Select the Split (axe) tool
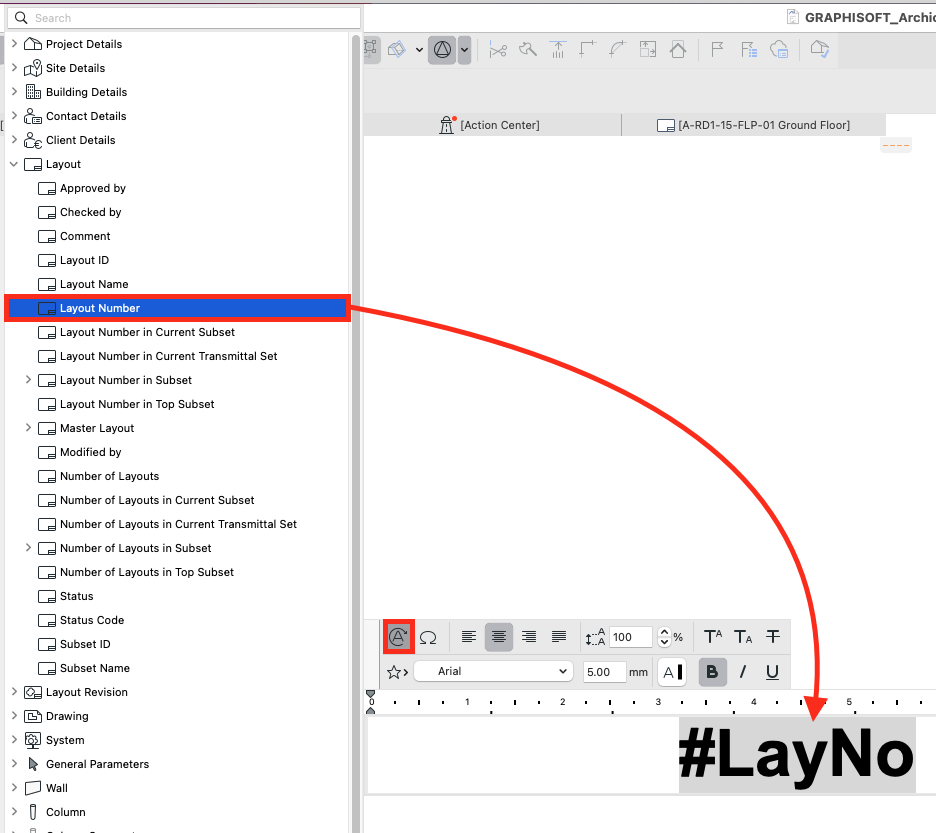Viewport: 936px width, 833px height. (x=527, y=50)
